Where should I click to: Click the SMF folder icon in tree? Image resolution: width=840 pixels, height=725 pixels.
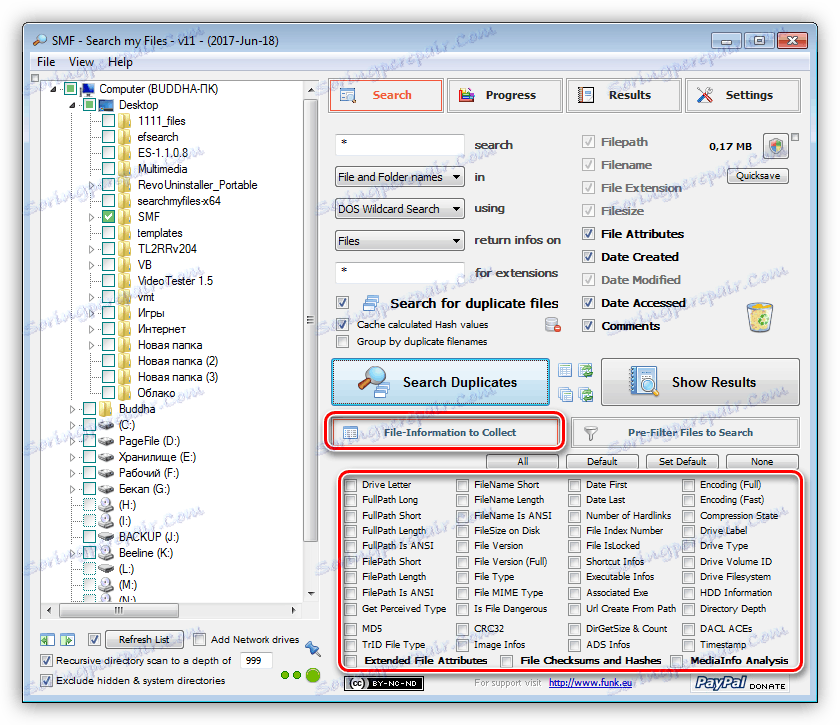pos(125,217)
